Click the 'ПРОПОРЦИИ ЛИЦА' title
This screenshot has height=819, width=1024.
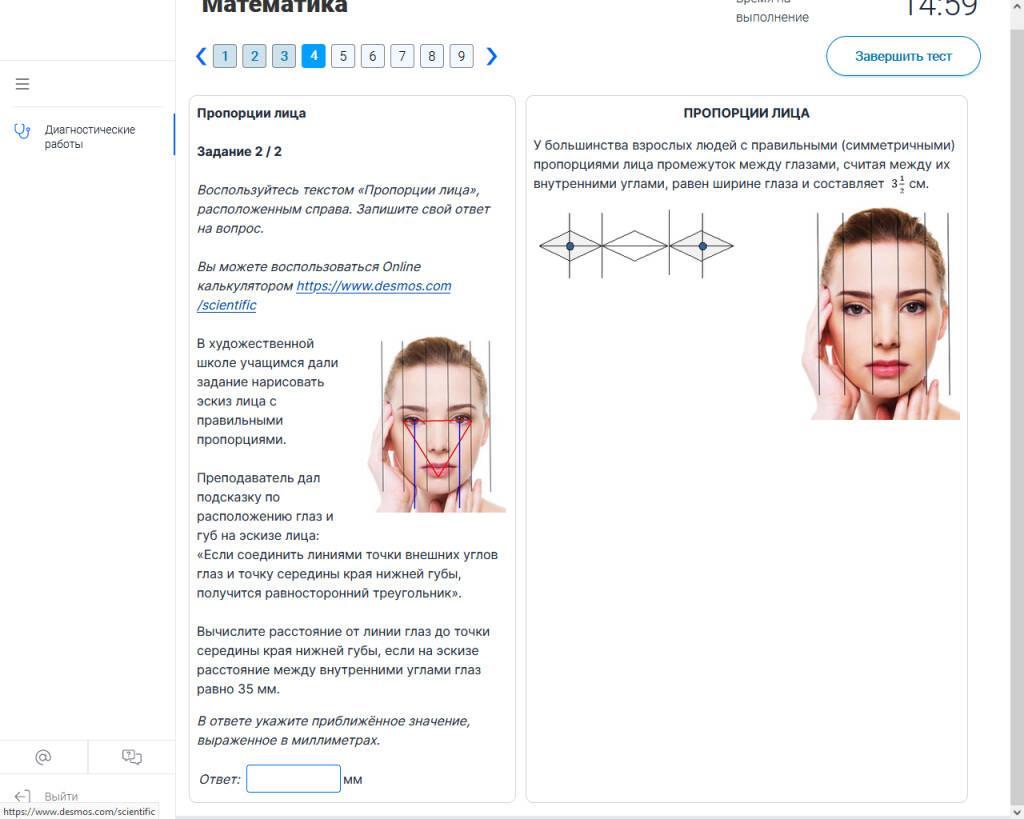pyautogui.click(x=746, y=113)
